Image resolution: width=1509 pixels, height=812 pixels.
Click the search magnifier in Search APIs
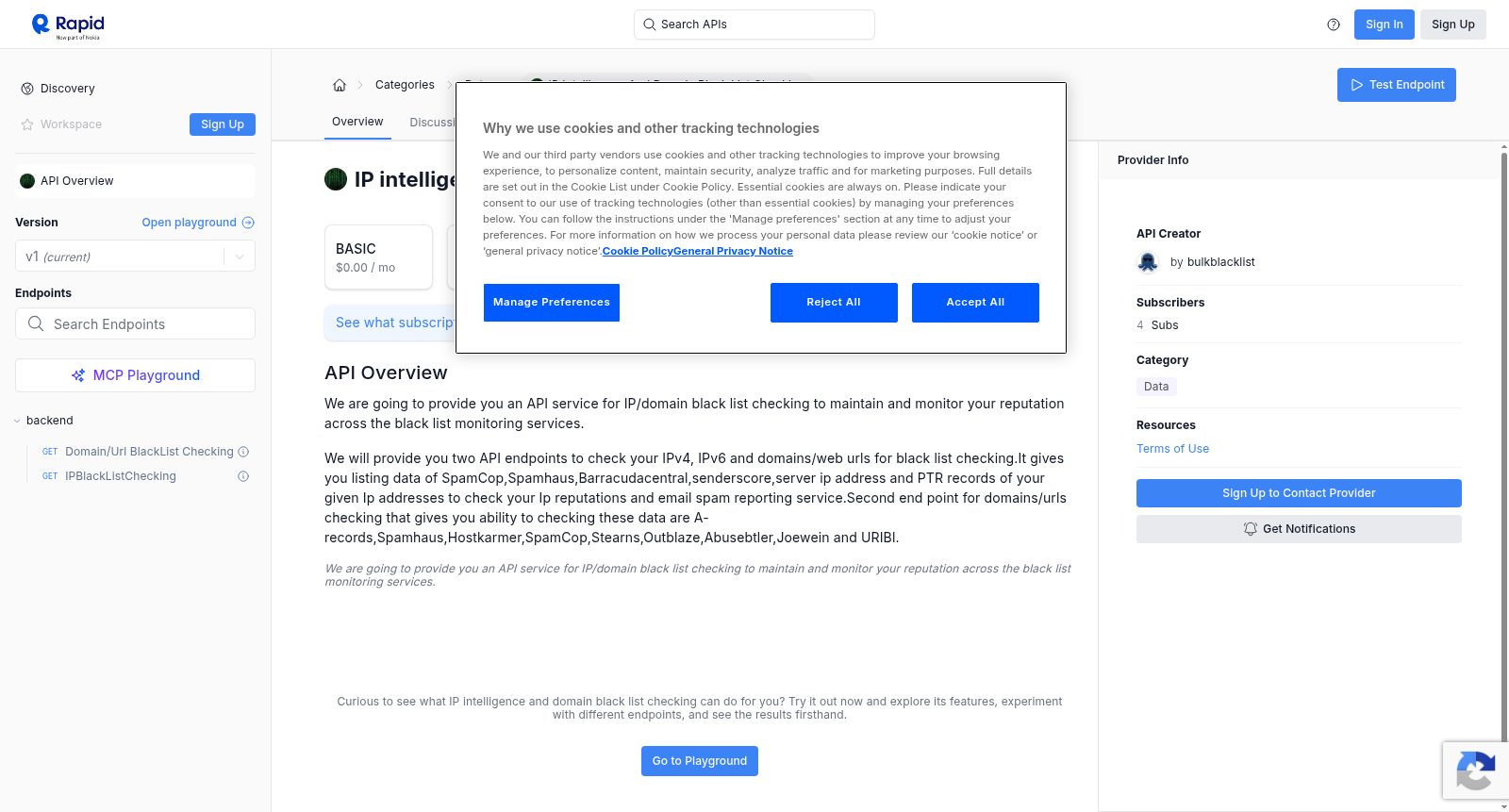point(650,25)
